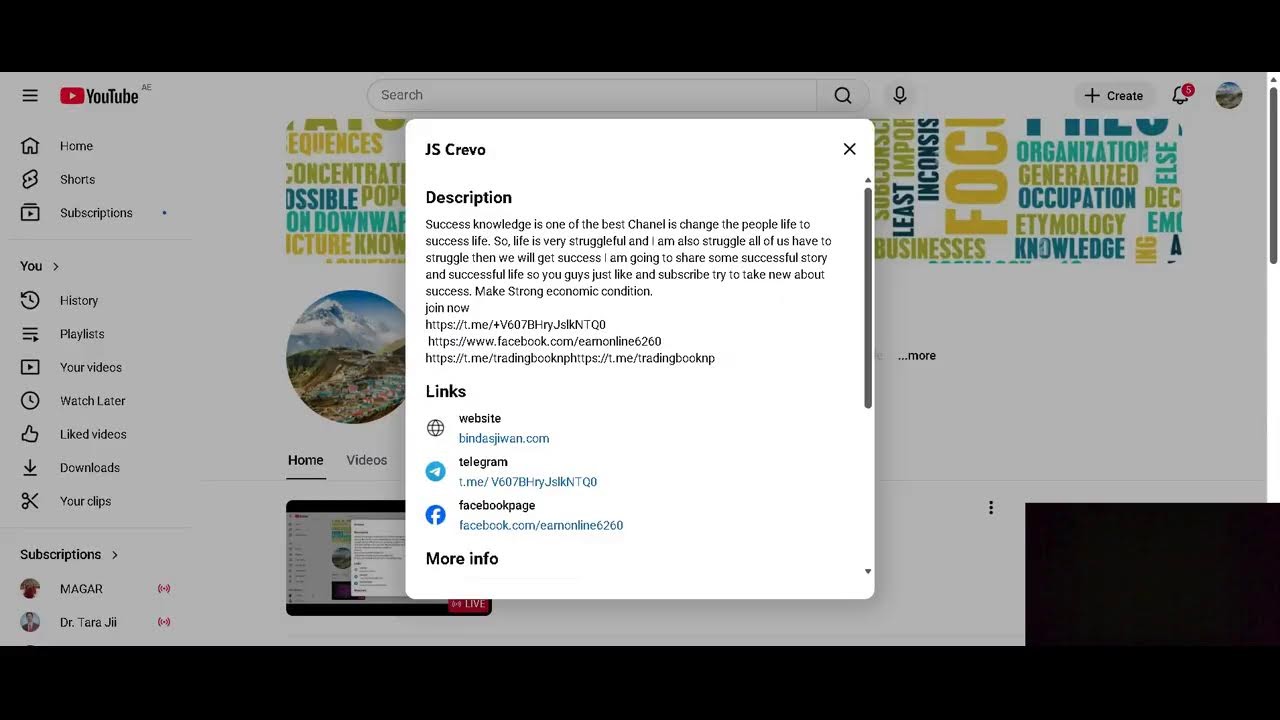Click the channel profile picture
Image resolution: width=1280 pixels, height=720 pixels.
346,356
